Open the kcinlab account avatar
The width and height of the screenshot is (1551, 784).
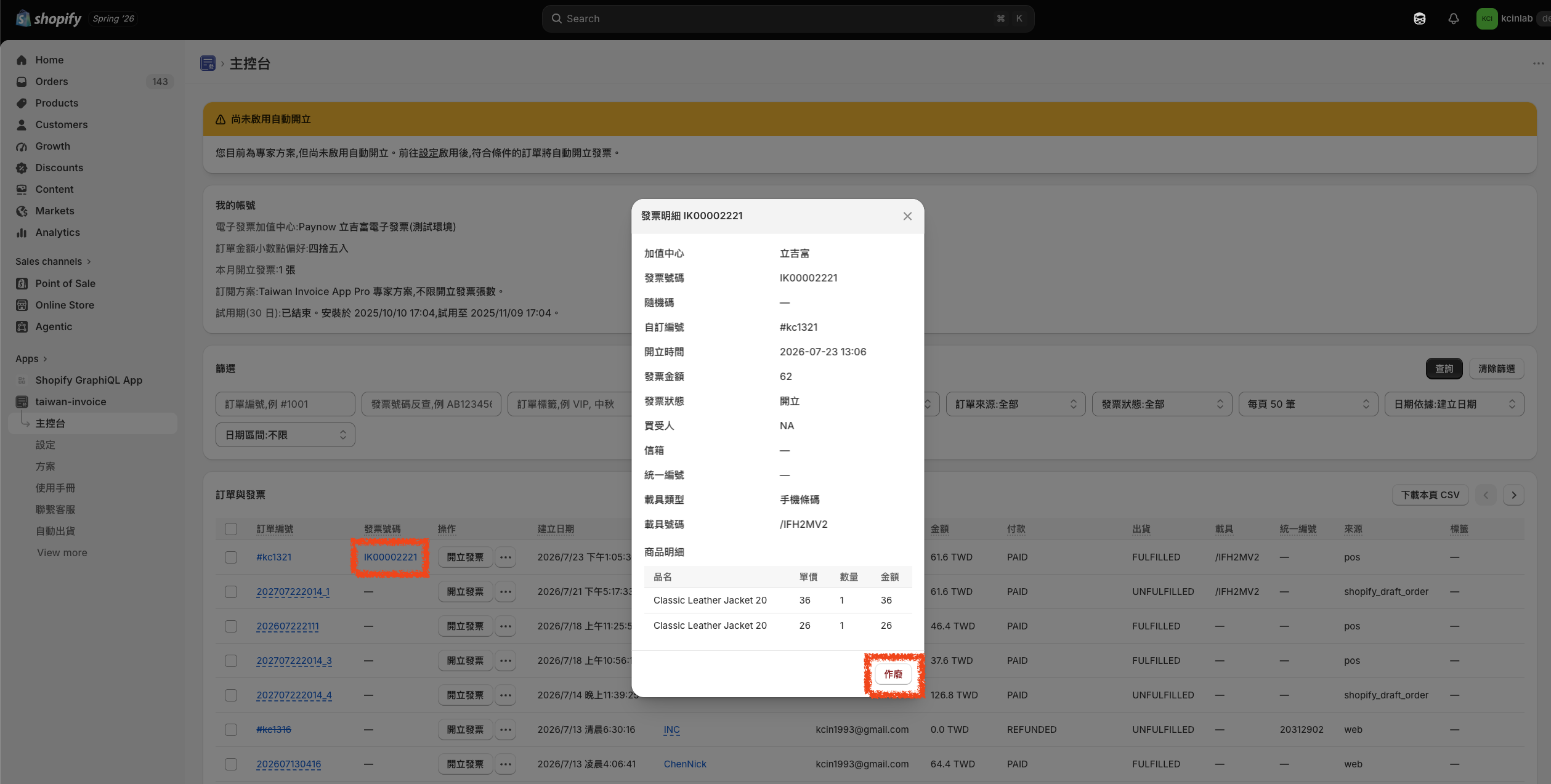point(1486,18)
